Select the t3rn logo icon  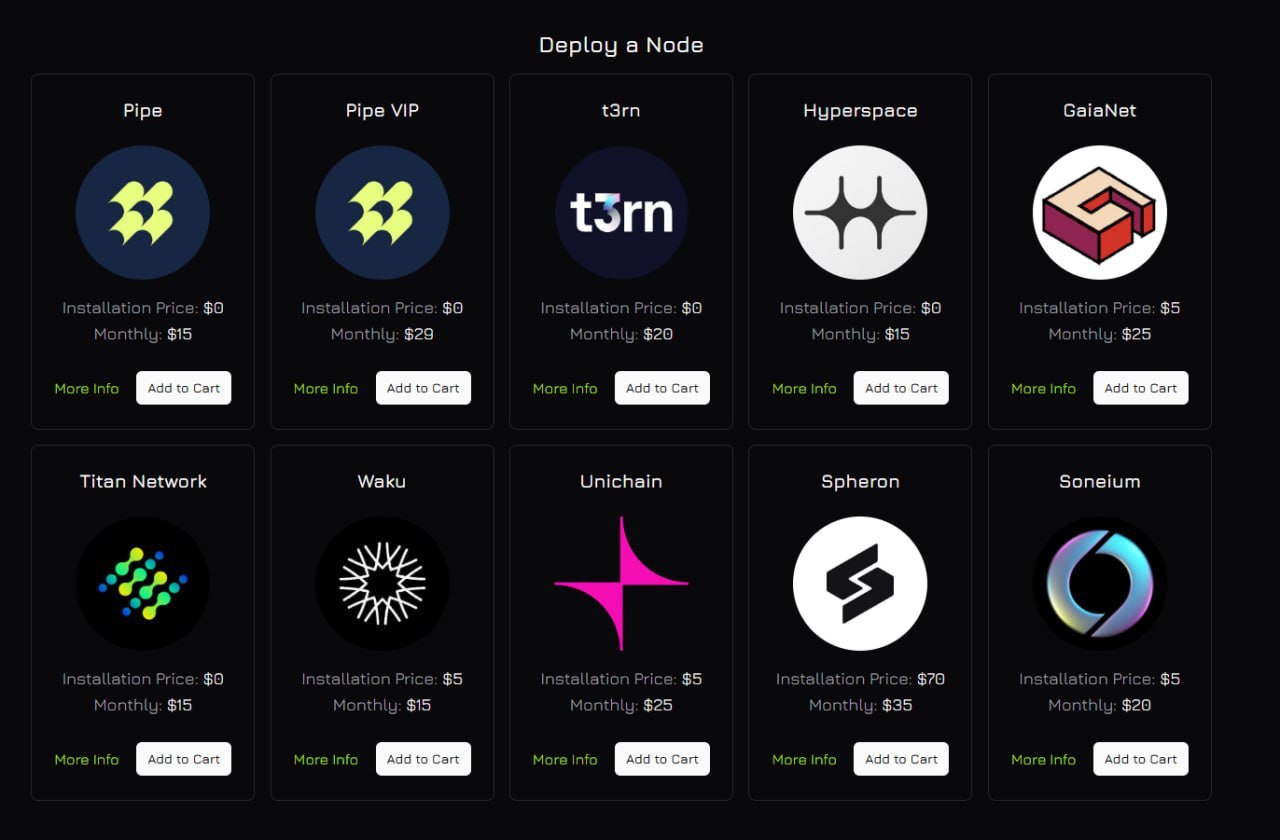(x=621, y=213)
